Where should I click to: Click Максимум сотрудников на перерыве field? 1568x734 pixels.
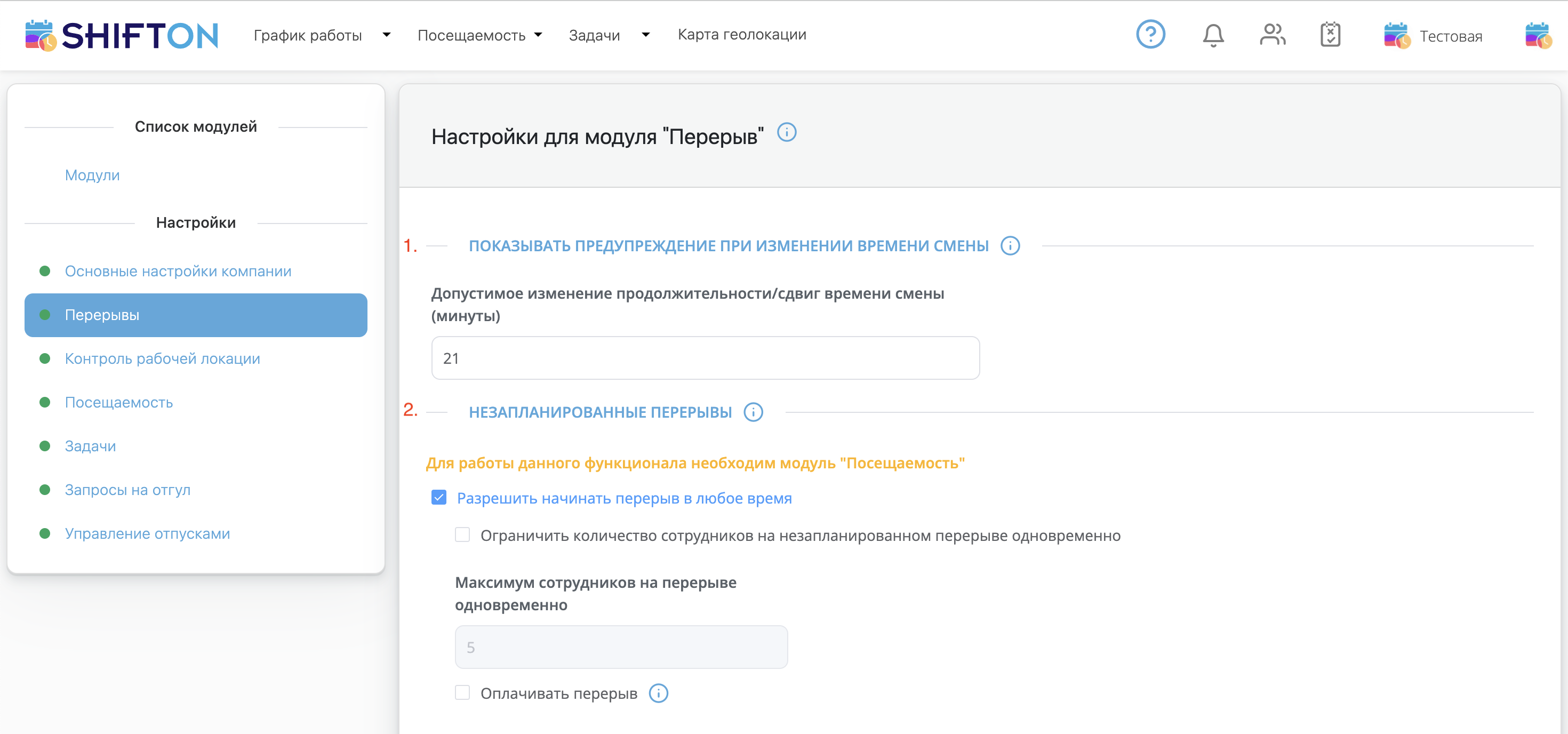621,647
